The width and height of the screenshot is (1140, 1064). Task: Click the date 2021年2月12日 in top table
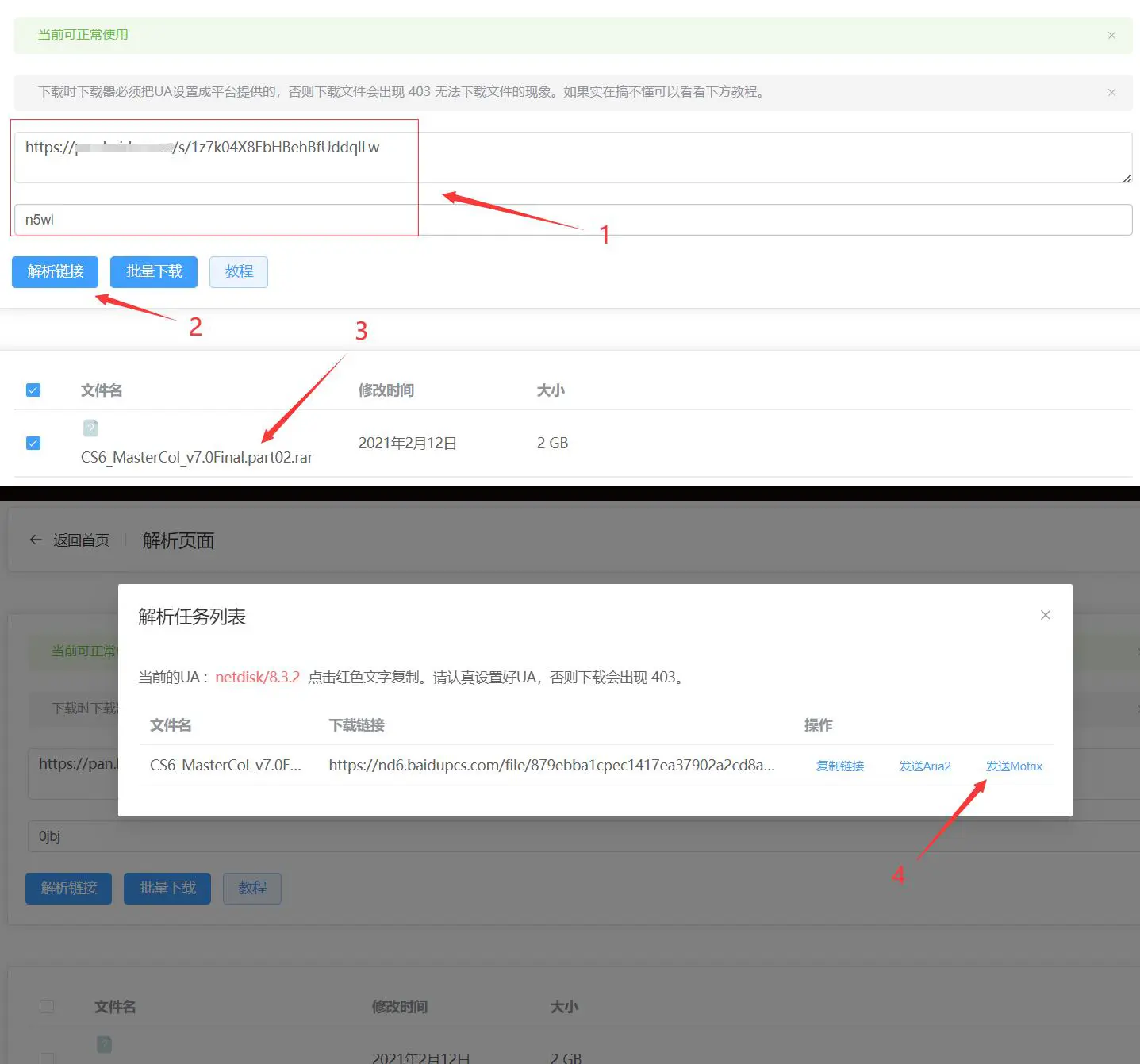[x=408, y=443]
